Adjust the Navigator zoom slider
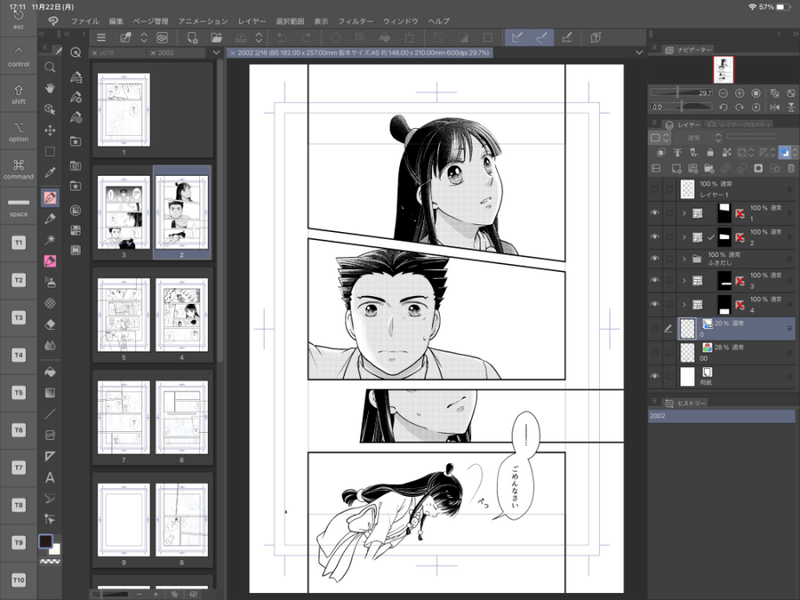This screenshot has height=600, width=800. tap(682, 93)
